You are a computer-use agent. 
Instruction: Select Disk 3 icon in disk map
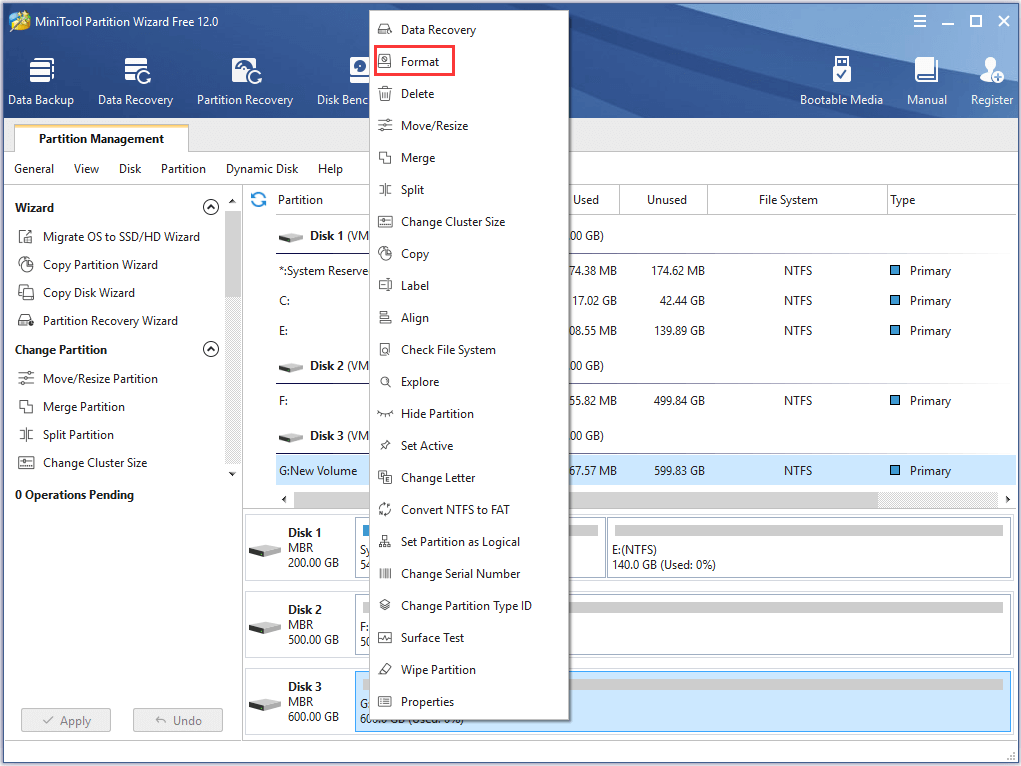tap(265, 704)
